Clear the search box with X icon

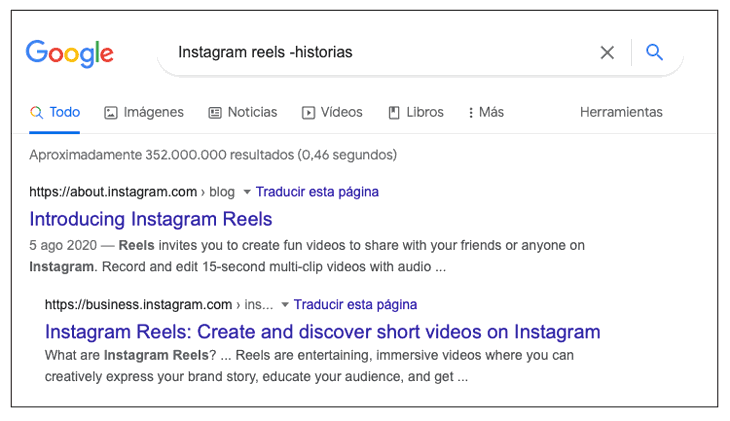[607, 53]
